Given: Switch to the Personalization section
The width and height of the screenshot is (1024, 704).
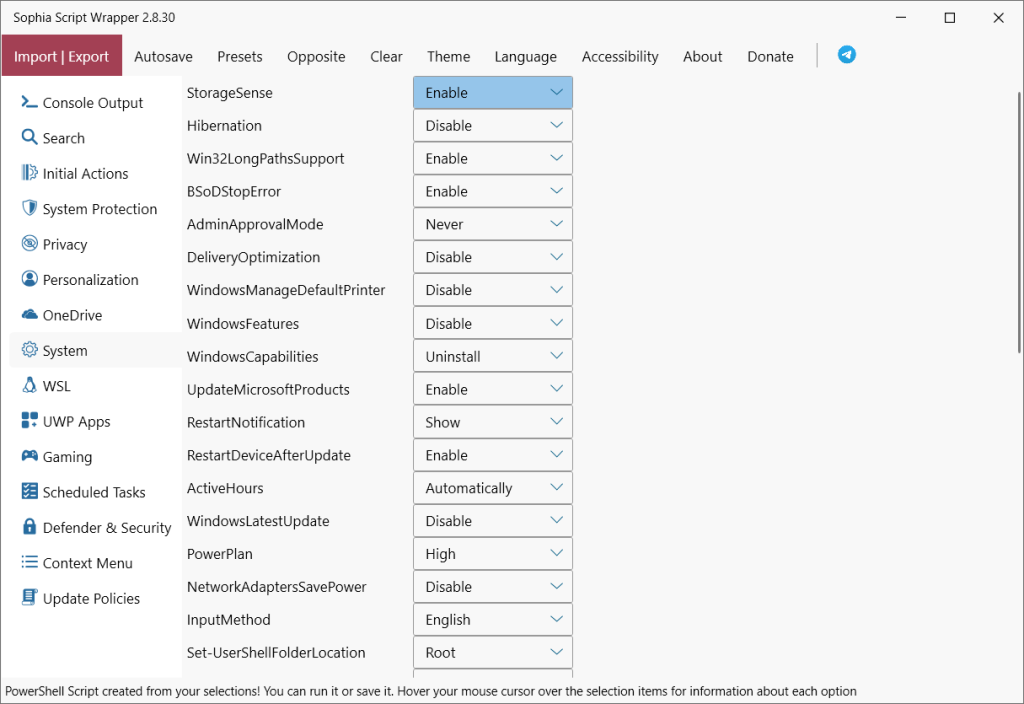Looking at the screenshot, I should [95, 280].
